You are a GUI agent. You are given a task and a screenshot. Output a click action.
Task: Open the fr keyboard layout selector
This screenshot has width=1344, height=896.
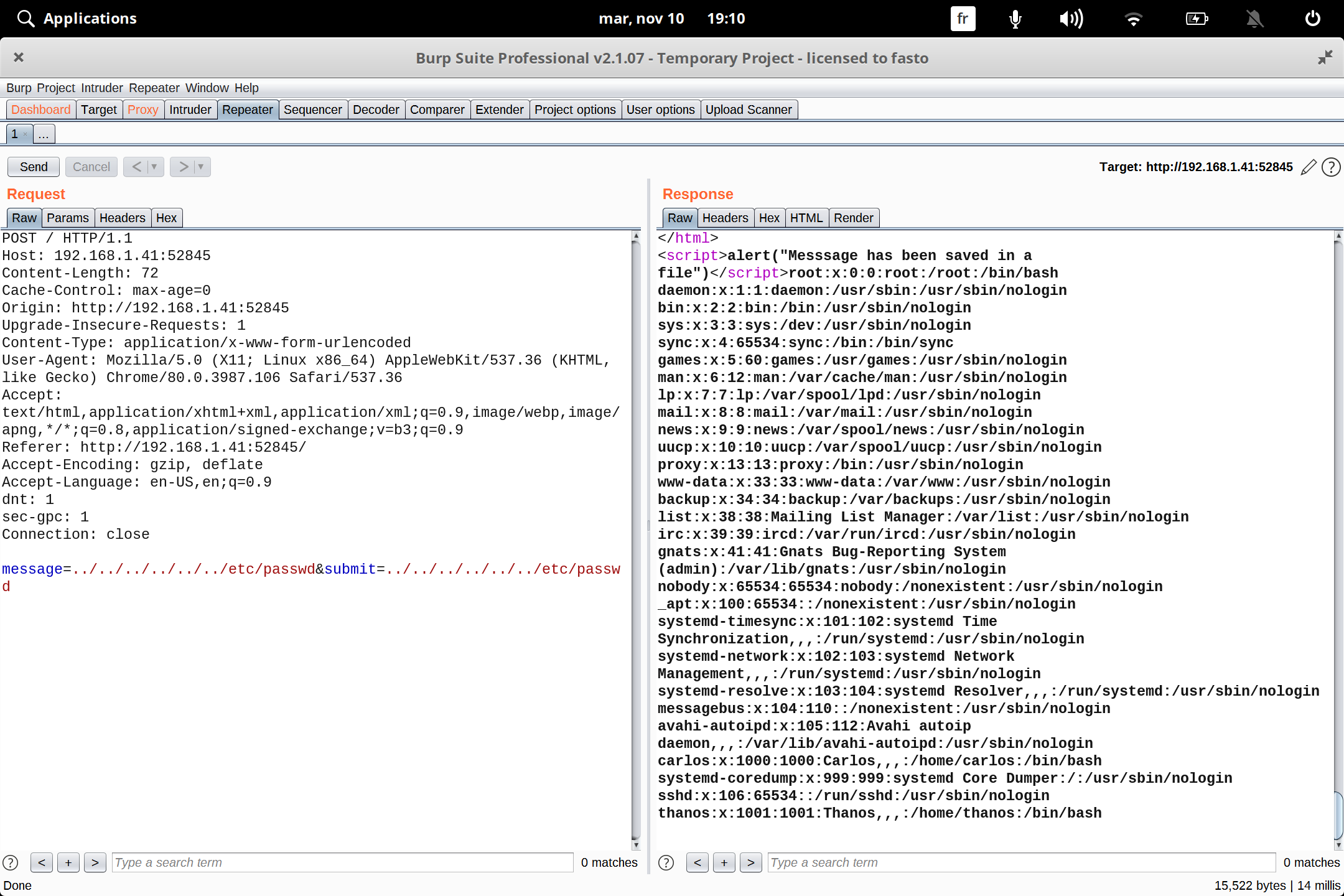coord(962,19)
